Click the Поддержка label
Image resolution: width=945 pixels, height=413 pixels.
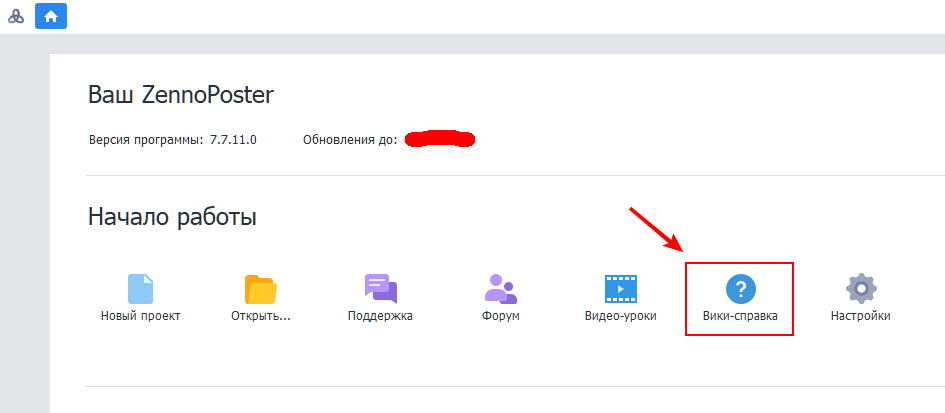380,316
